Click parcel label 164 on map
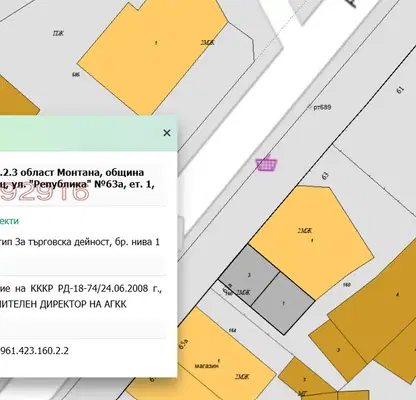The image size is (416, 400). click(233, 330)
